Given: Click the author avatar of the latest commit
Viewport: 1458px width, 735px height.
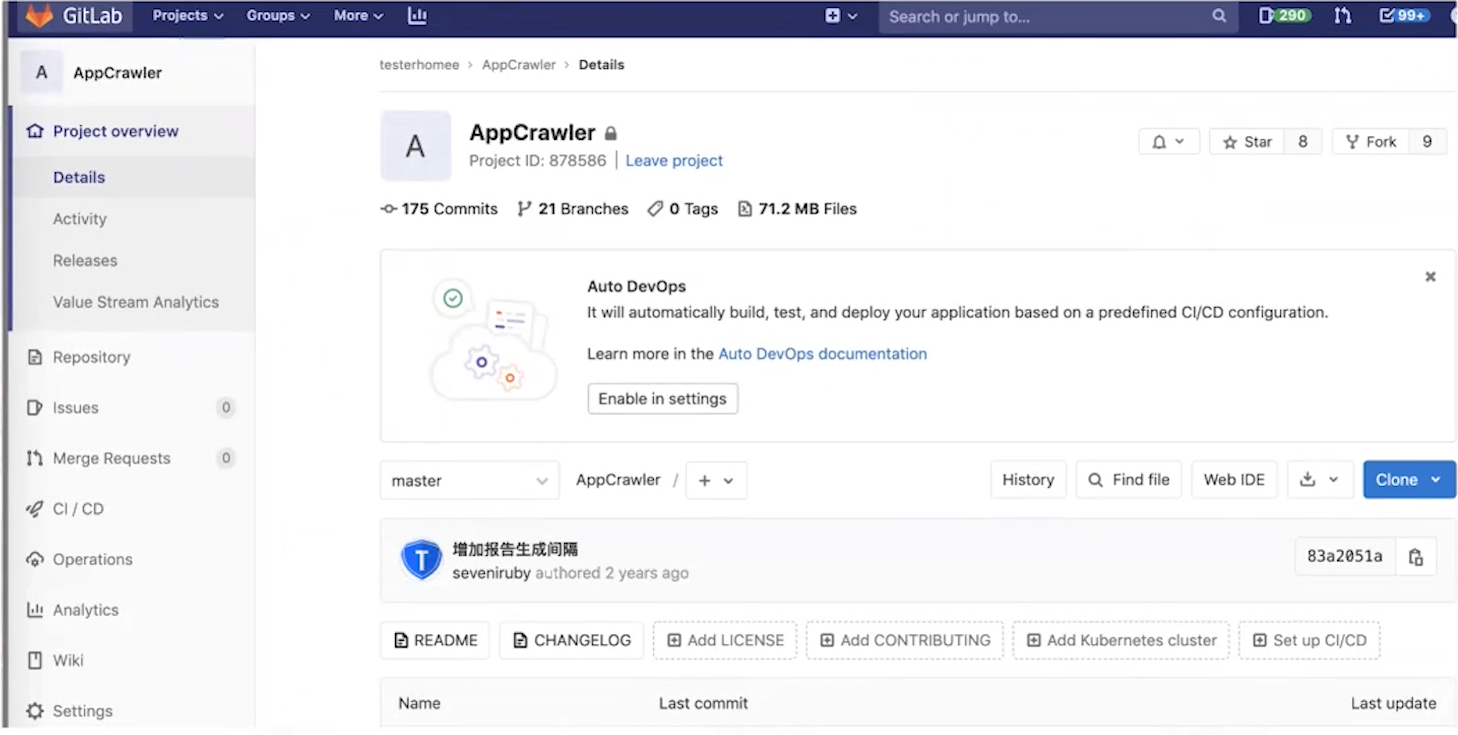Looking at the screenshot, I should [x=421, y=560].
